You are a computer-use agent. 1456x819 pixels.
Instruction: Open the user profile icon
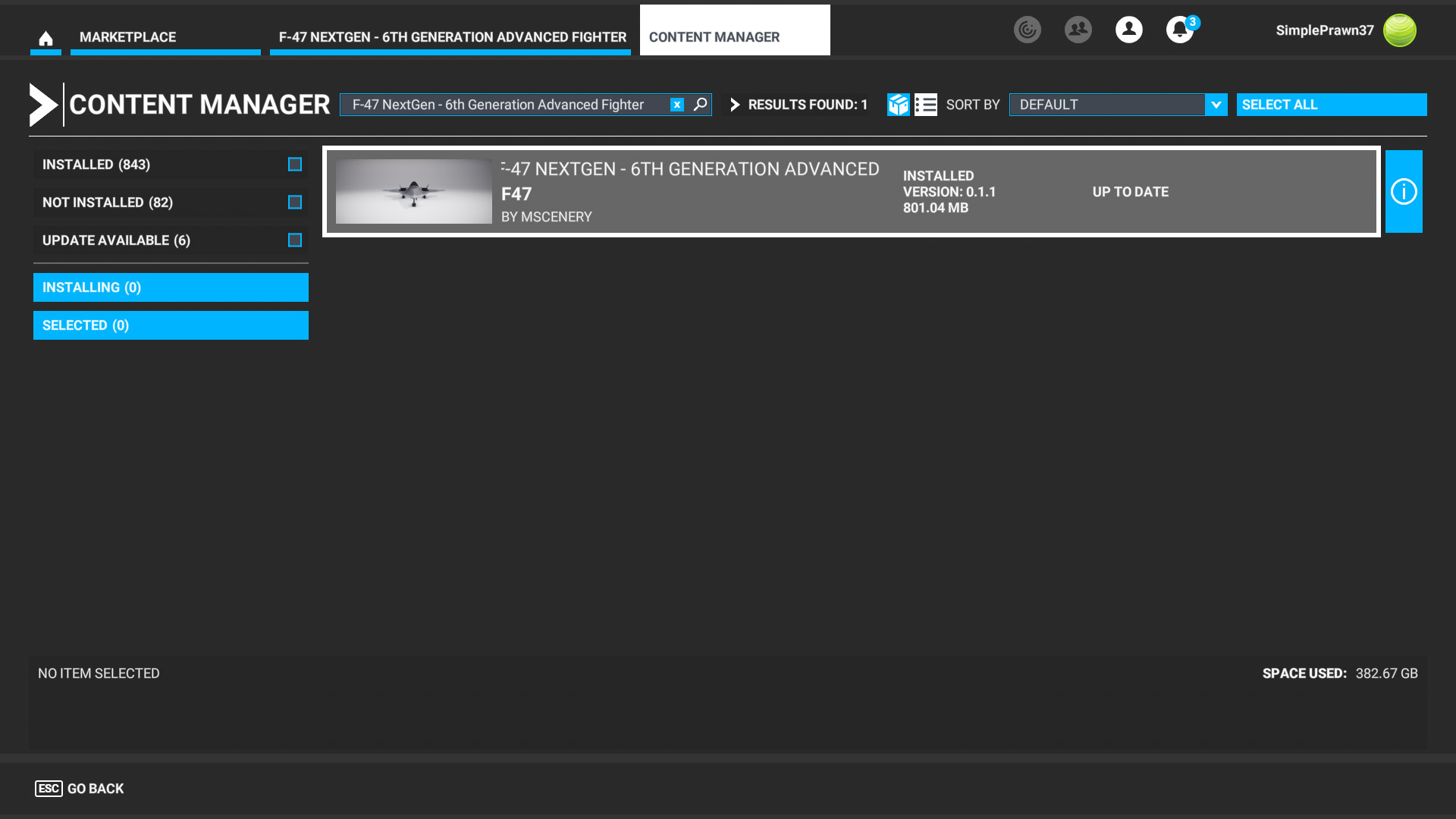coord(1128,30)
